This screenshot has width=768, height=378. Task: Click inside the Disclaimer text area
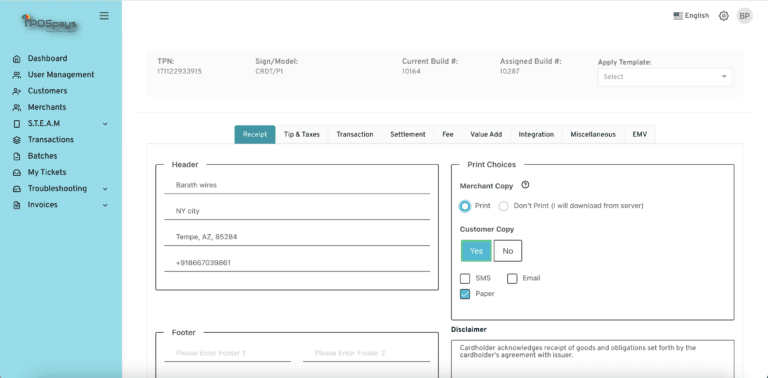[593, 358]
